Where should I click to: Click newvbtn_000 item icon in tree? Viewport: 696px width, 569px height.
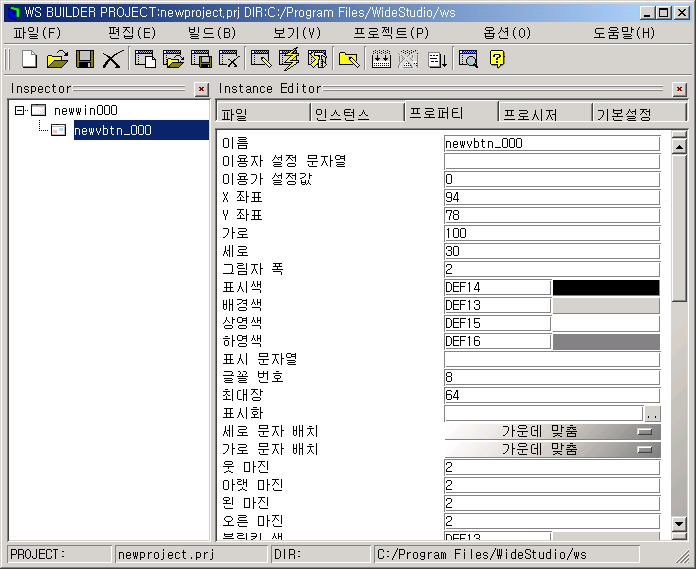point(58,130)
